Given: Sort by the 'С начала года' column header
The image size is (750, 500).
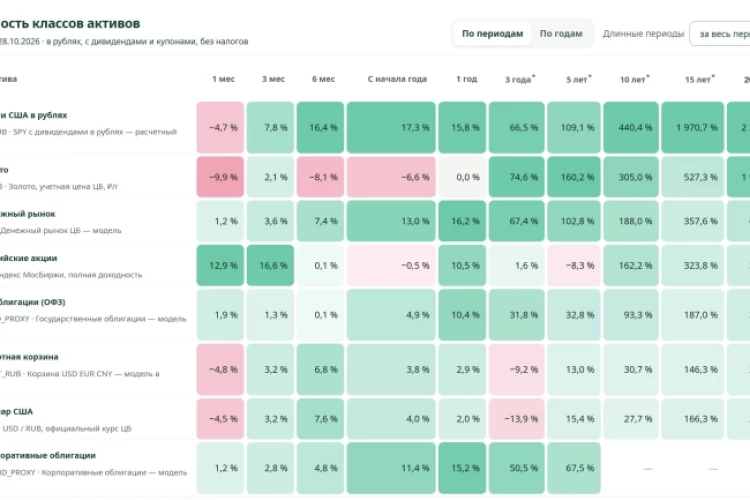Looking at the screenshot, I should pos(397,79).
